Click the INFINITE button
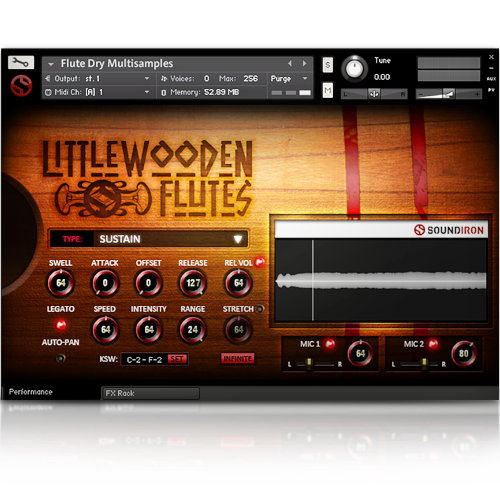The height and width of the screenshot is (500, 500). coord(237,358)
